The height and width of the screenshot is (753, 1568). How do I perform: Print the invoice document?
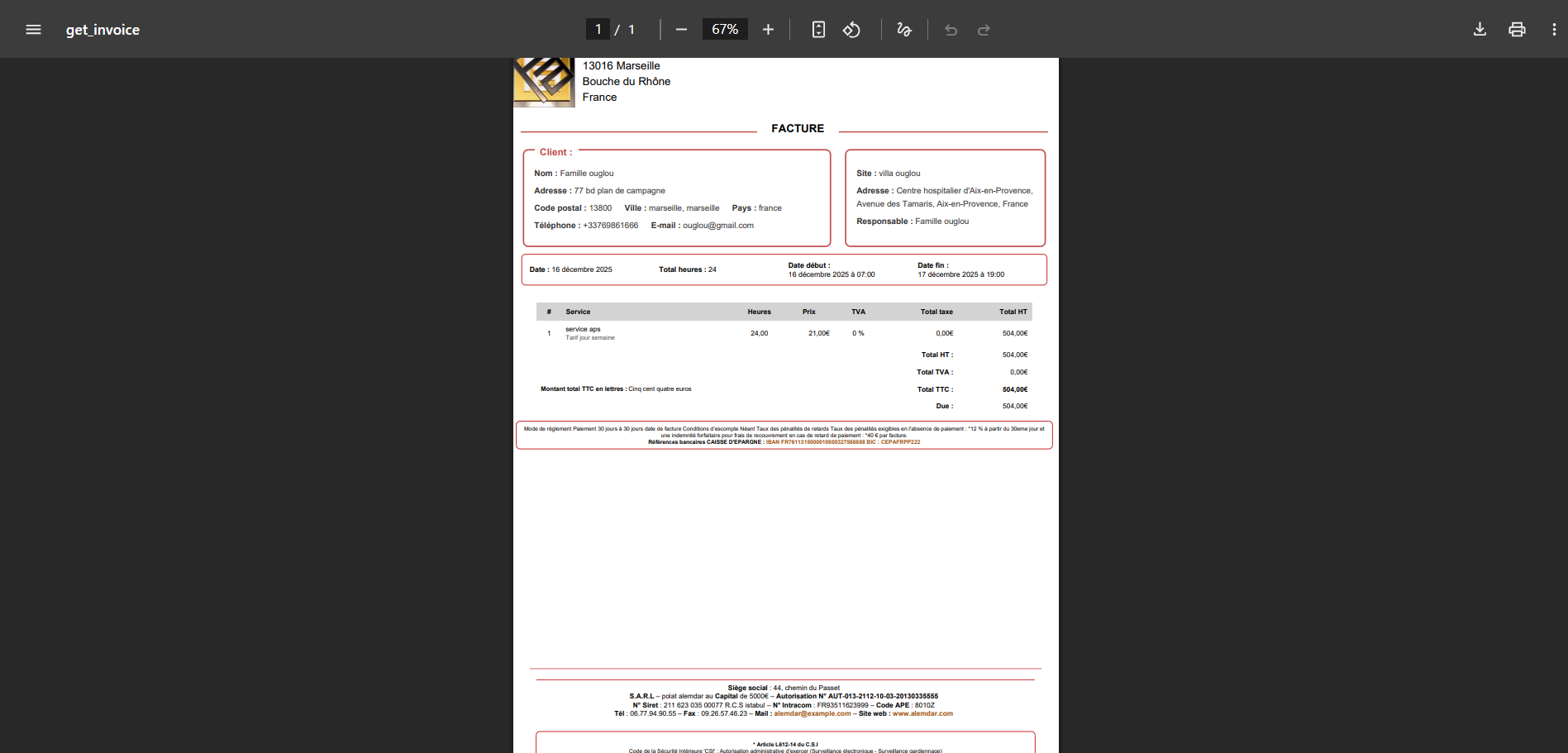[x=1517, y=30]
